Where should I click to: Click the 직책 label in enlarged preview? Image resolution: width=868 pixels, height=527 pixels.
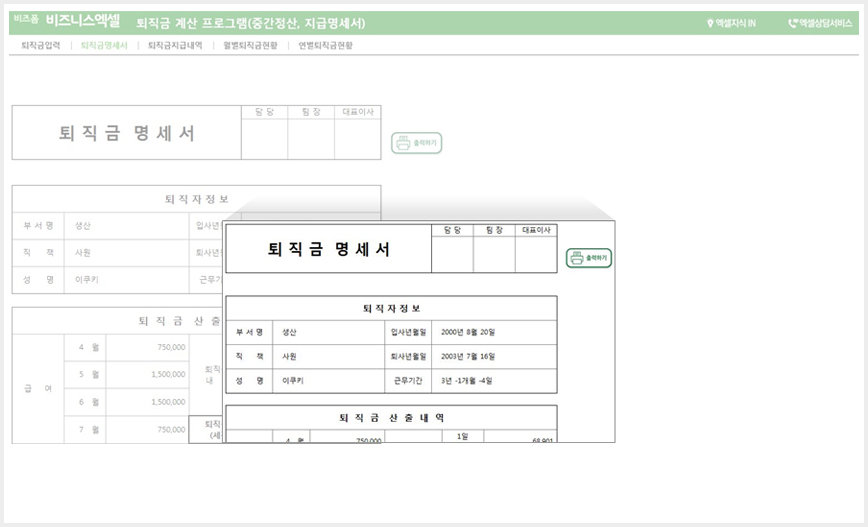pos(249,356)
